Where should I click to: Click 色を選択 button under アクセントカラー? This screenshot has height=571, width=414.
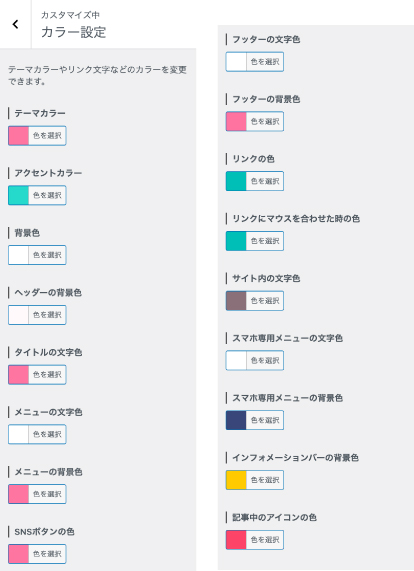pos(47,196)
